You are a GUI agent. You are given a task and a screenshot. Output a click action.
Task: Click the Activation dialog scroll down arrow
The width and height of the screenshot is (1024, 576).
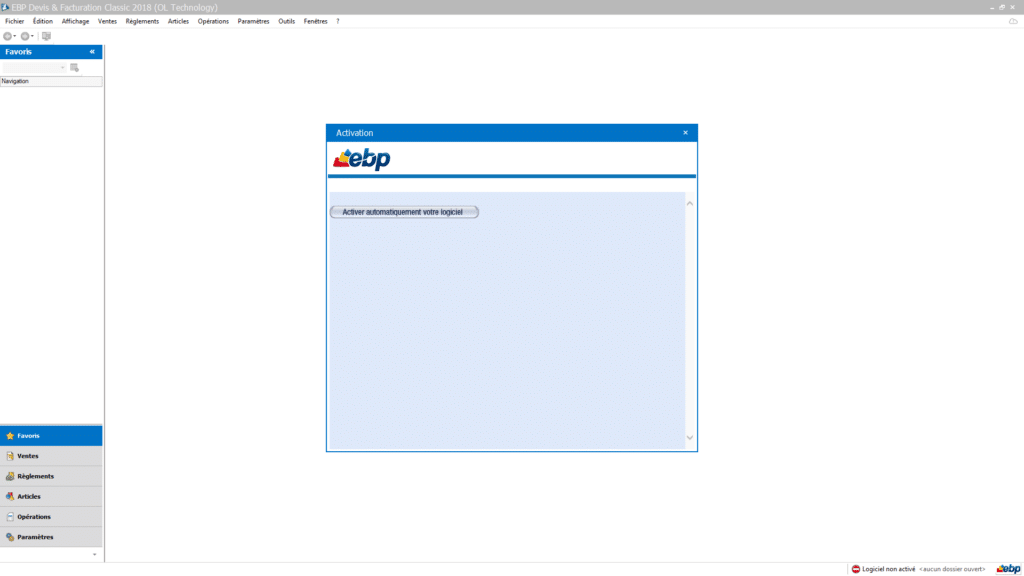[690, 438]
